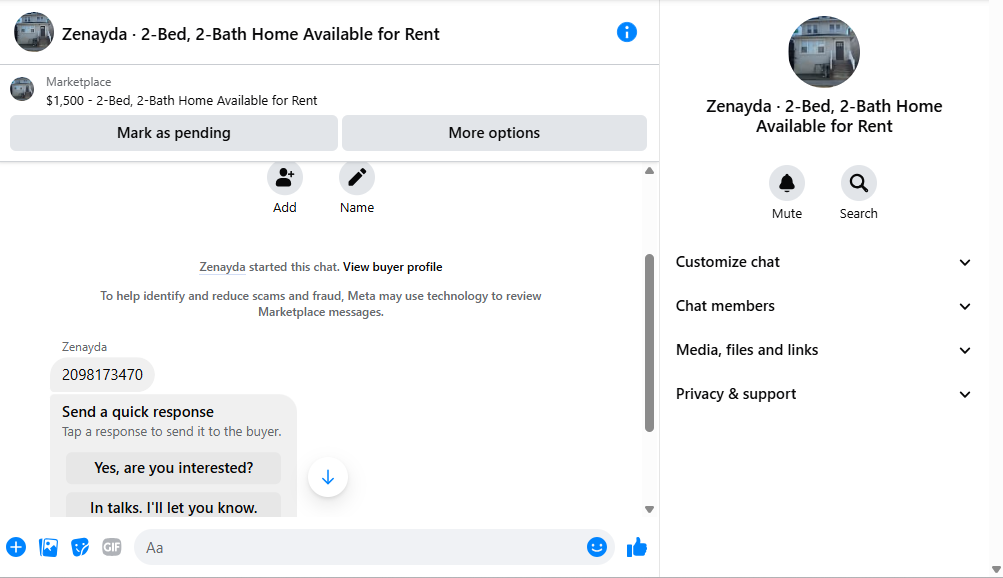Image resolution: width=1003 pixels, height=578 pixels.
Task: Select the message '2098173470'
Action: 102,375
